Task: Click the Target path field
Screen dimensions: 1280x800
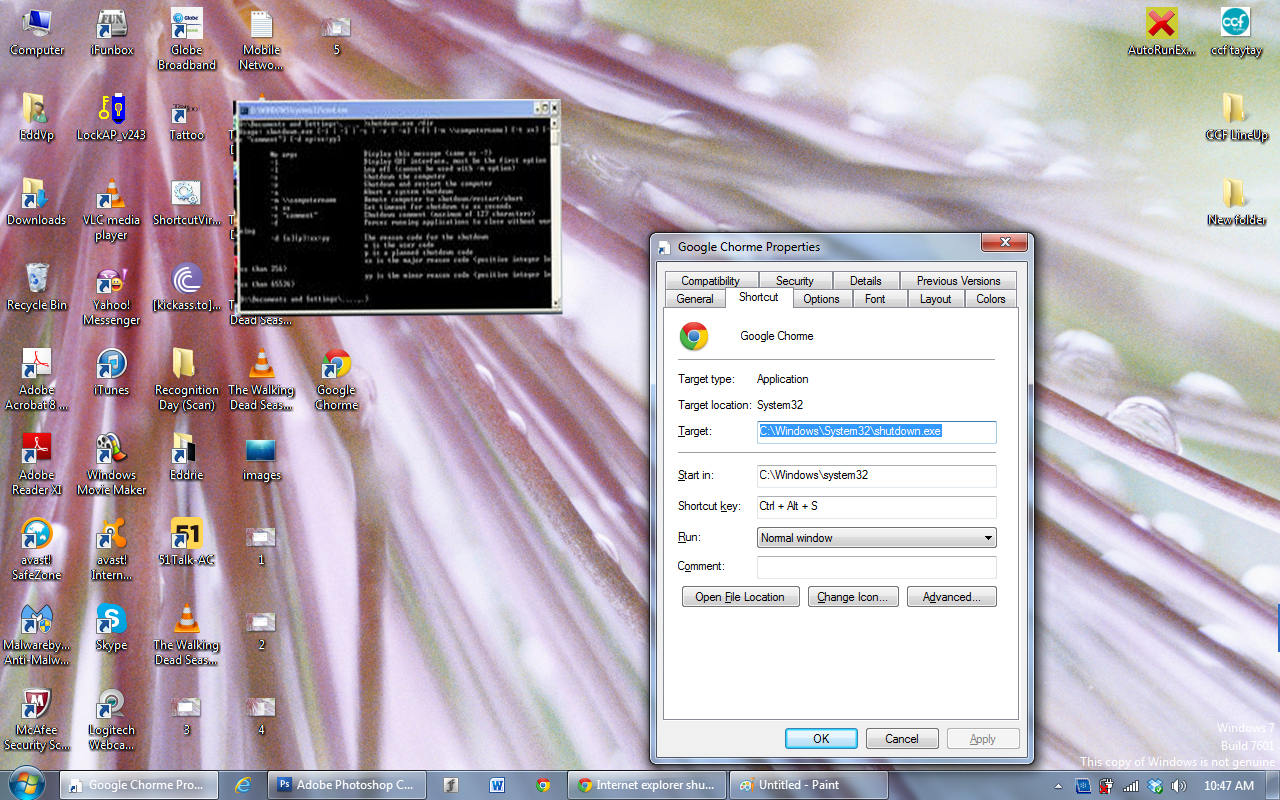Action: [x=877, y=431]
